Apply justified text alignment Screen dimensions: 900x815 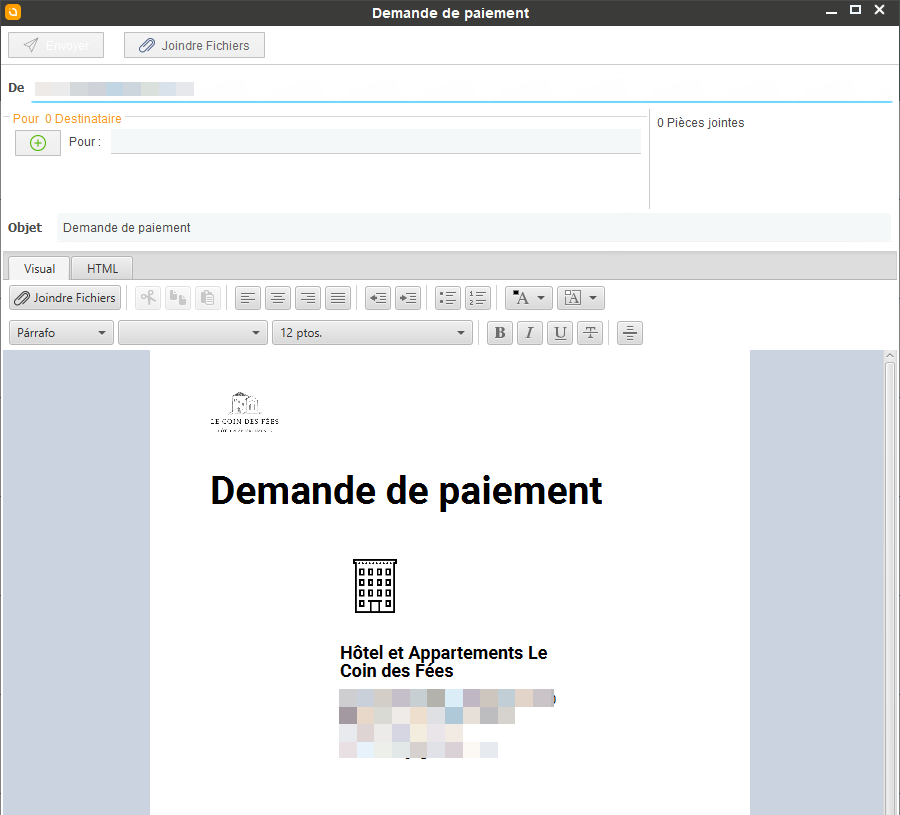click(337, 297)
